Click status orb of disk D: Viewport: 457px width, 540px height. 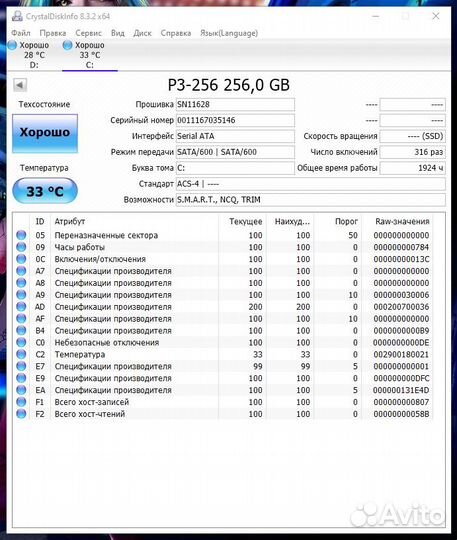[x=12, y=45]
